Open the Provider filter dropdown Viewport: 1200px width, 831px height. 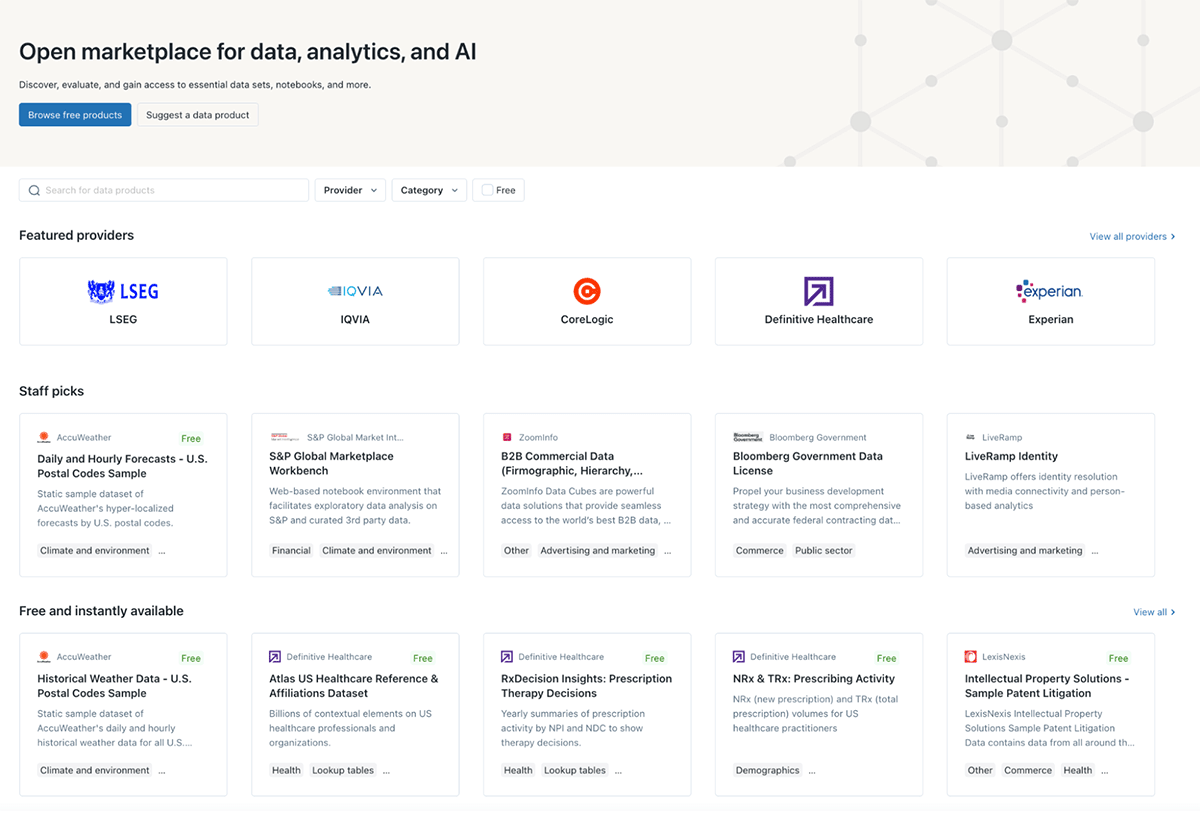coord(350,190)
